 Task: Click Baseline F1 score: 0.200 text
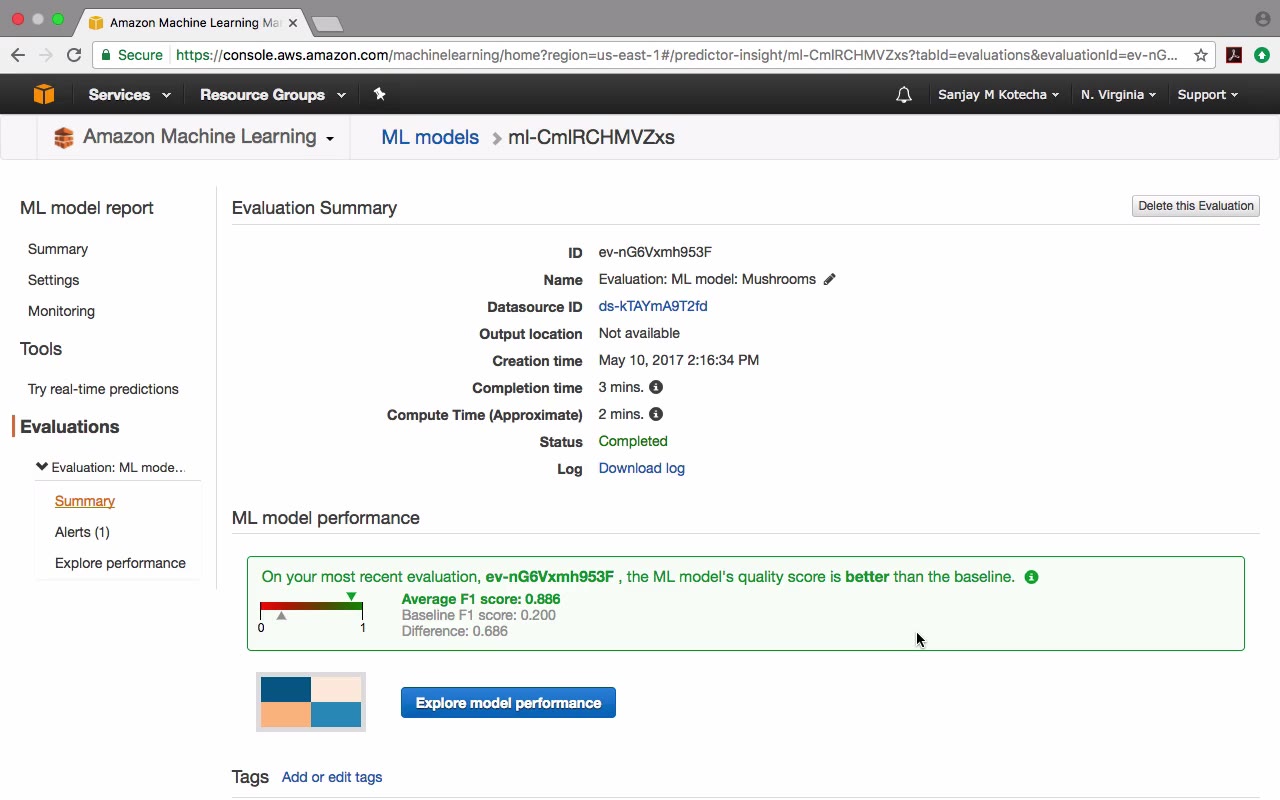click(x=479, y=615)
